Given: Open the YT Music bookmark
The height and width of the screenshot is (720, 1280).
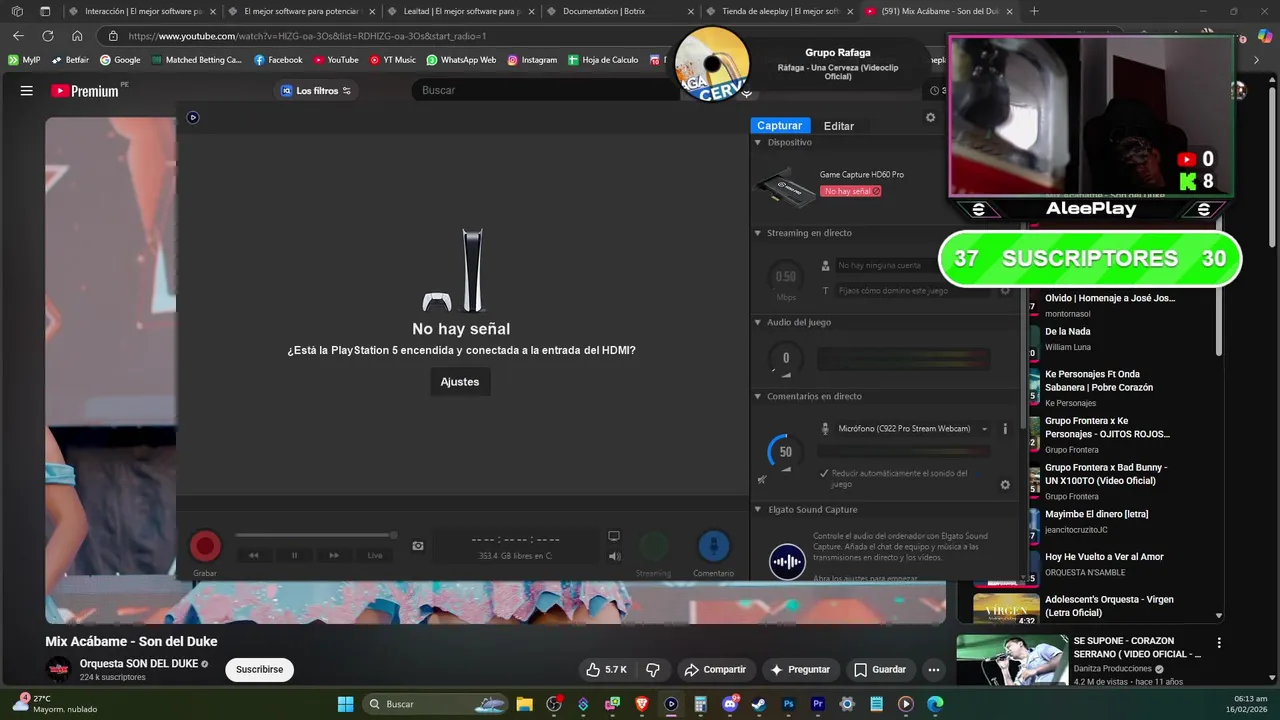Looking at the screenshot, I should (x=392, y=60).
